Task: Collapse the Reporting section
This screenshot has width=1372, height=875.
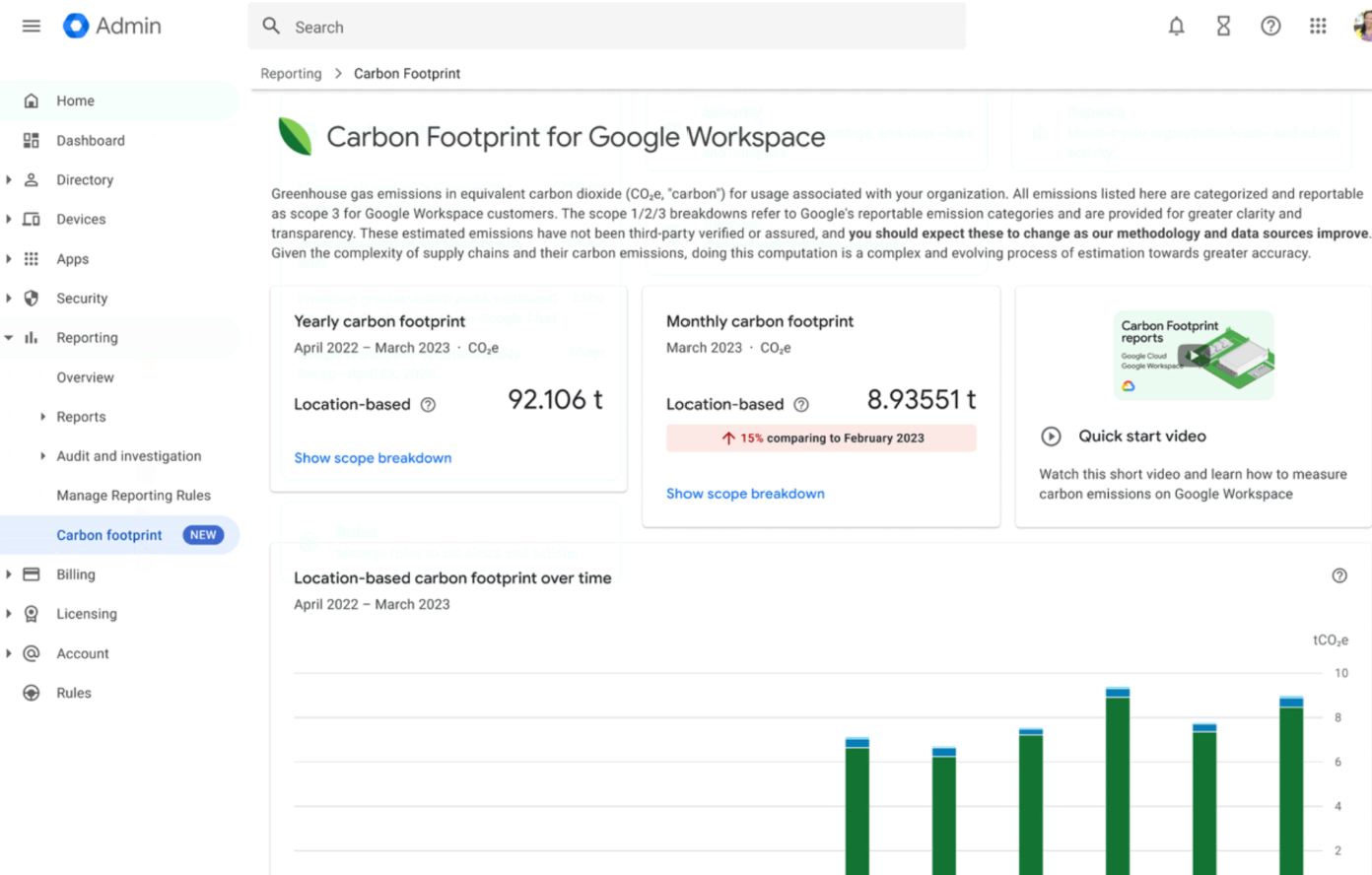Action: click(x=9, y=337)
